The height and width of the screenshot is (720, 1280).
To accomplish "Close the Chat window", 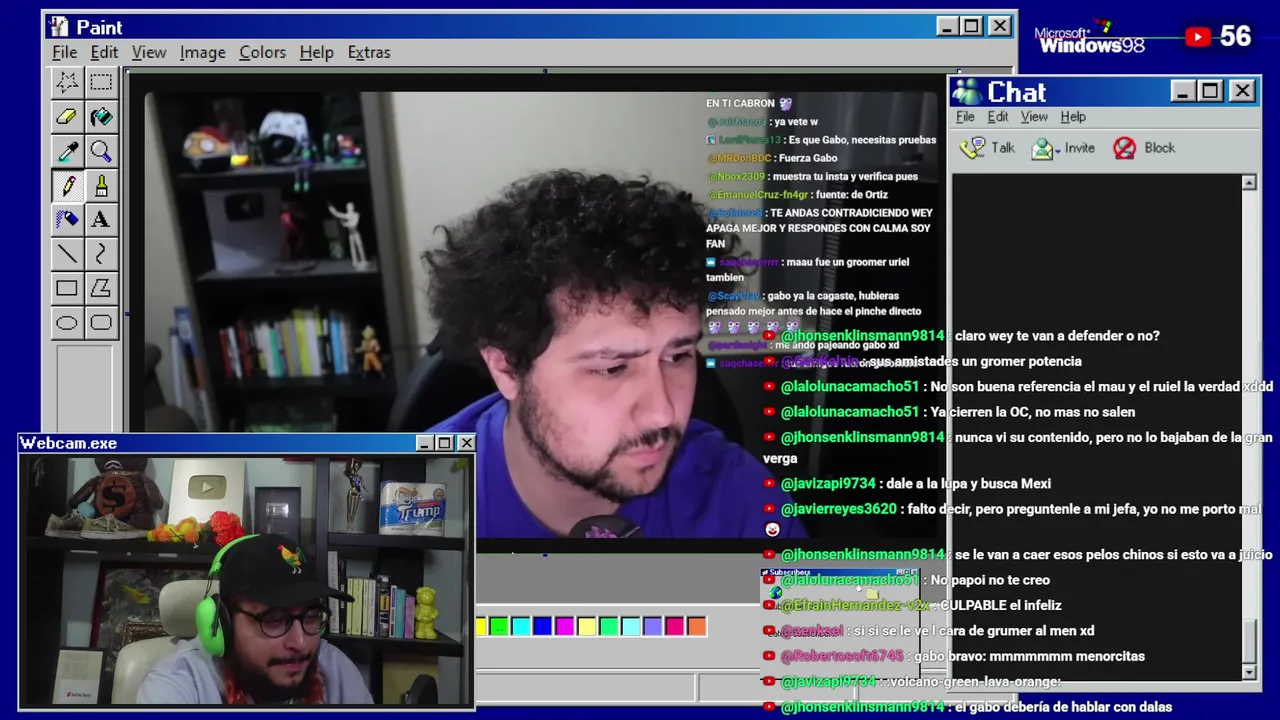I will (x=1242, y=92).
